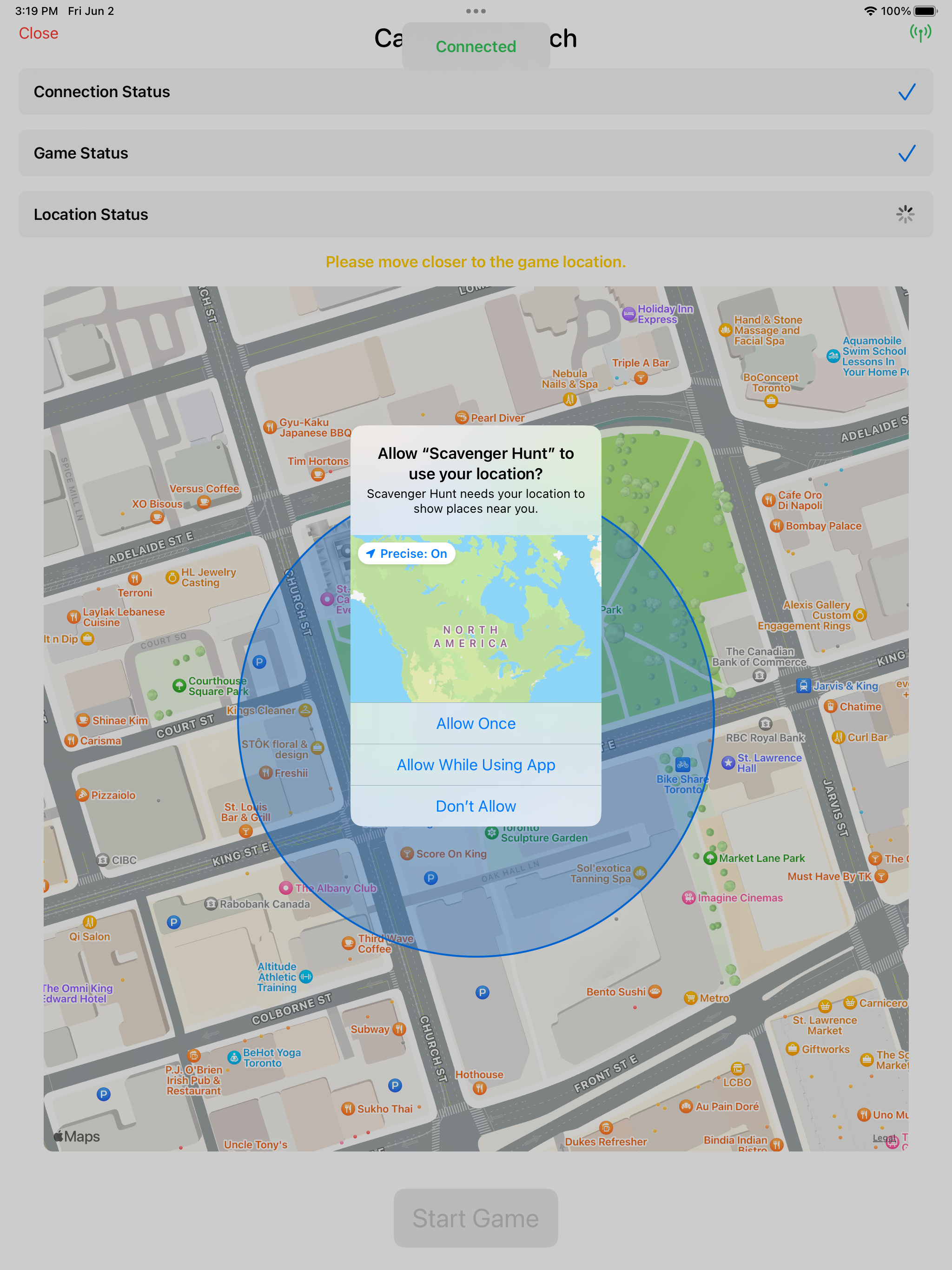Tap the Toronto Sculpture Garden icon

pos(491,833)
